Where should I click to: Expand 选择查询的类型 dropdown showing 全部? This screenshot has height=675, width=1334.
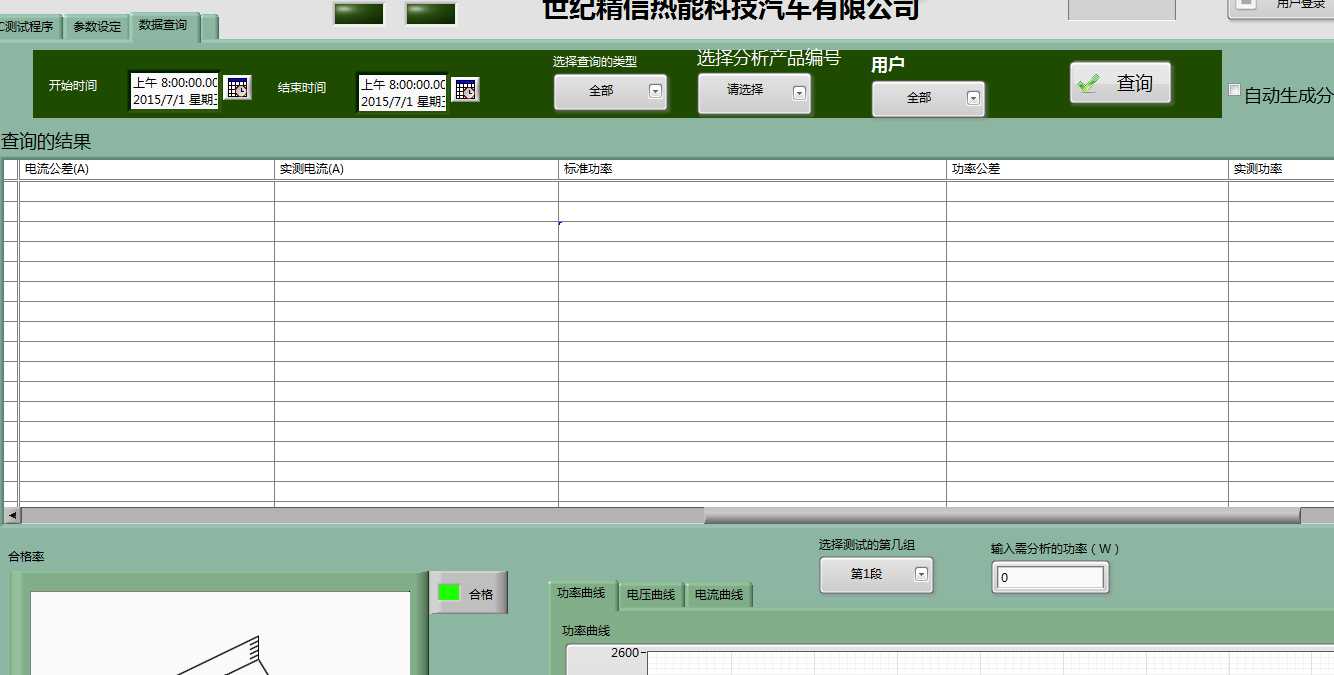tap(610, 91)
